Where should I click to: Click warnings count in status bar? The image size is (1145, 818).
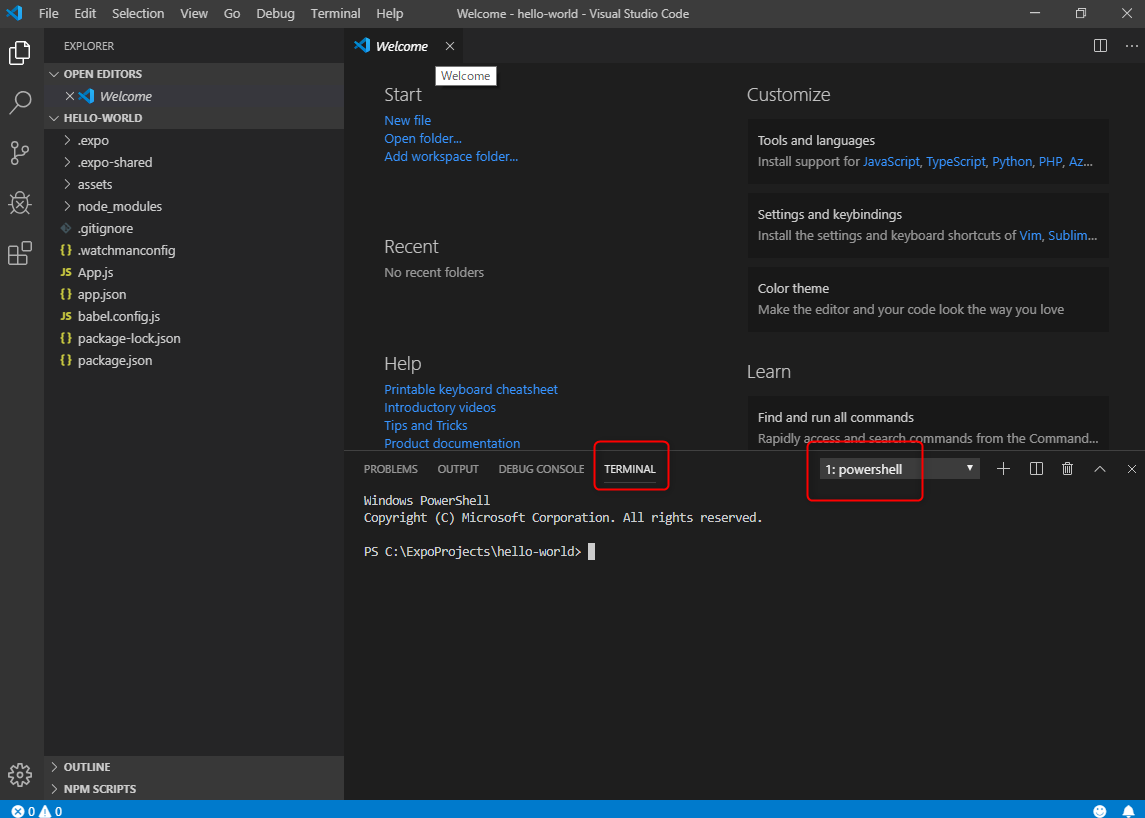coord(50,811)
